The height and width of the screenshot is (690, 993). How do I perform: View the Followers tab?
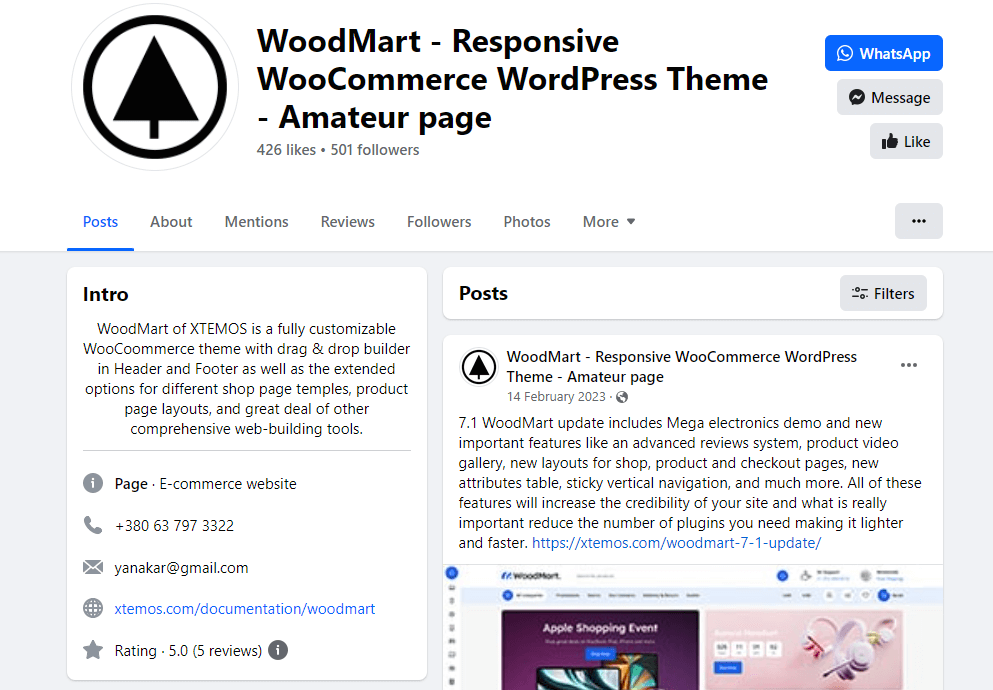click(439, 222)
